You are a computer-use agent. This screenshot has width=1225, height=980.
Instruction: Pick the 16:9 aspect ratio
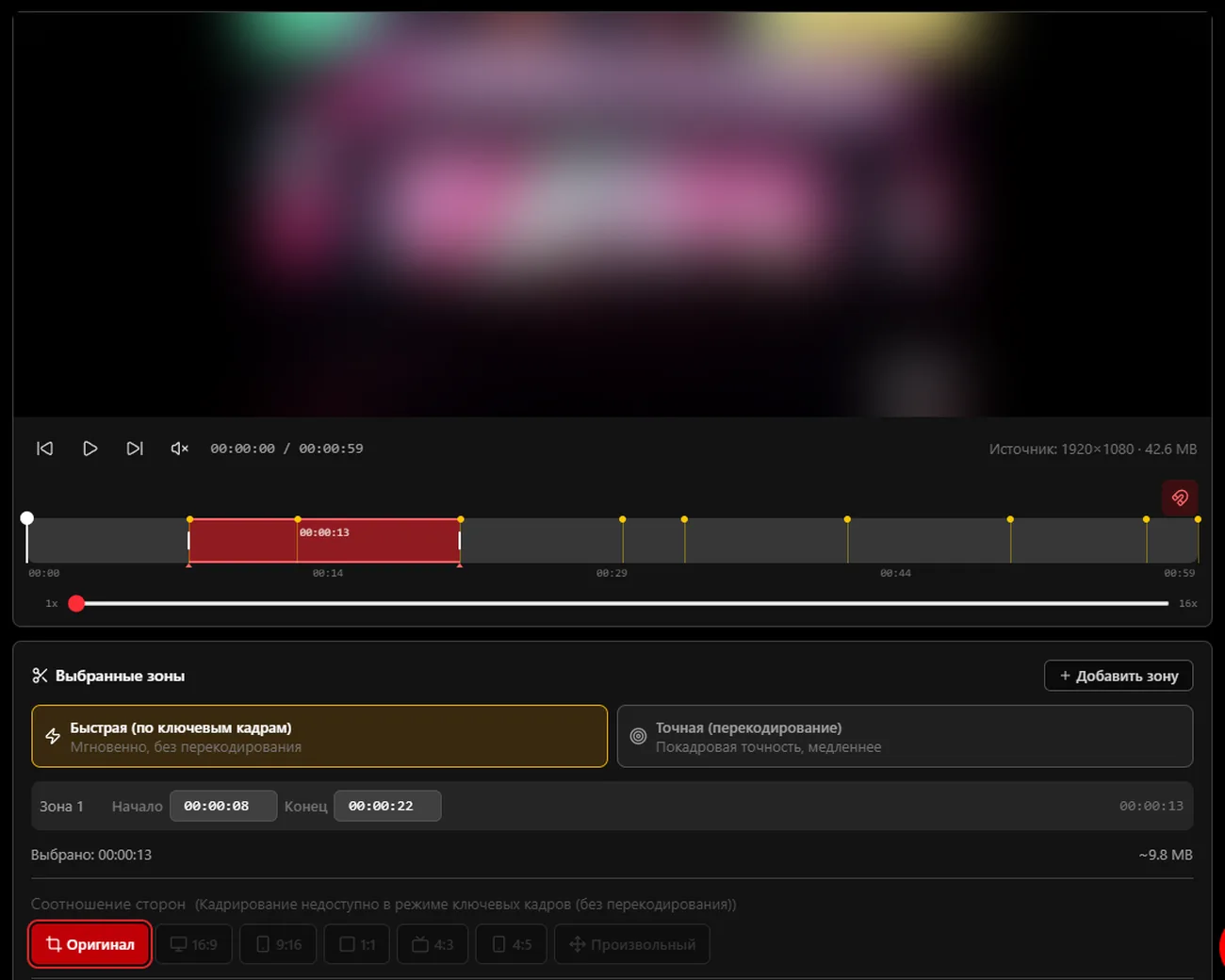194,944
